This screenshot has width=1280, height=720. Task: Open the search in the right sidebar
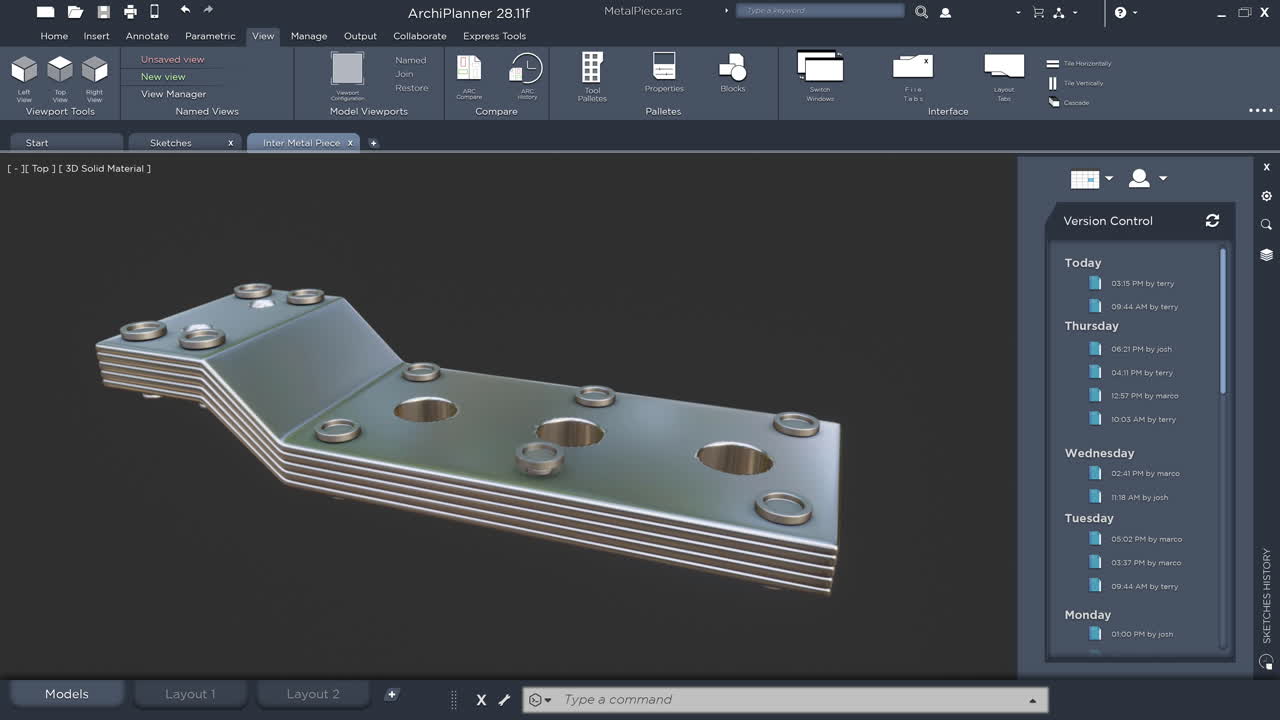click(x=1265, y=224)
